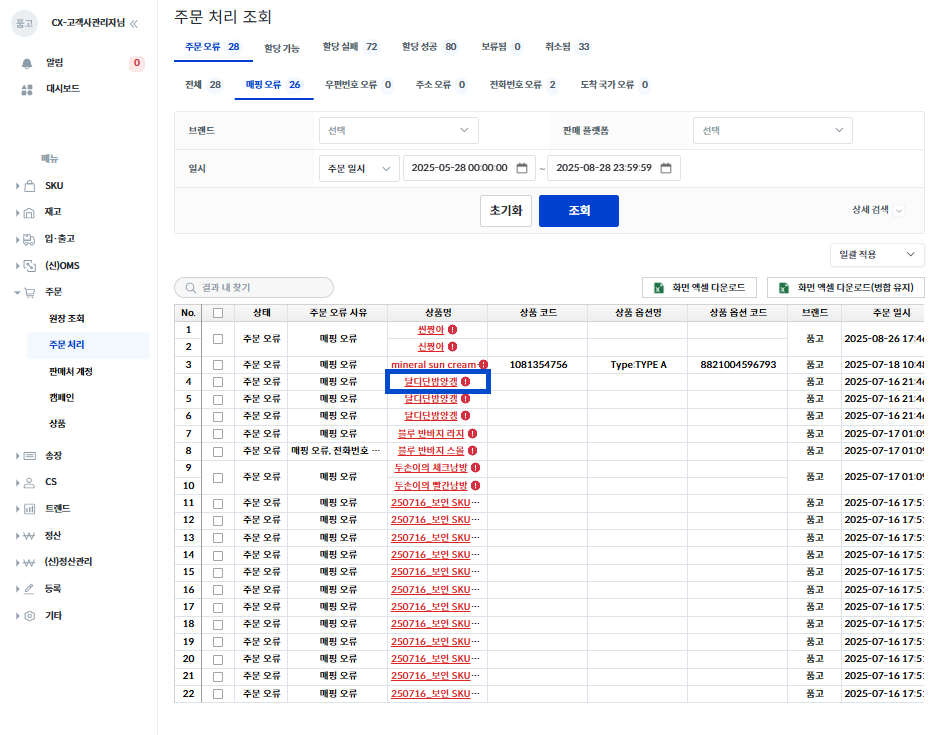Image resolution: width=940 pixels, height=735 pixels.
Task: Collapse the sidebar with the double chevron icon
Action: tap(135, 23)
